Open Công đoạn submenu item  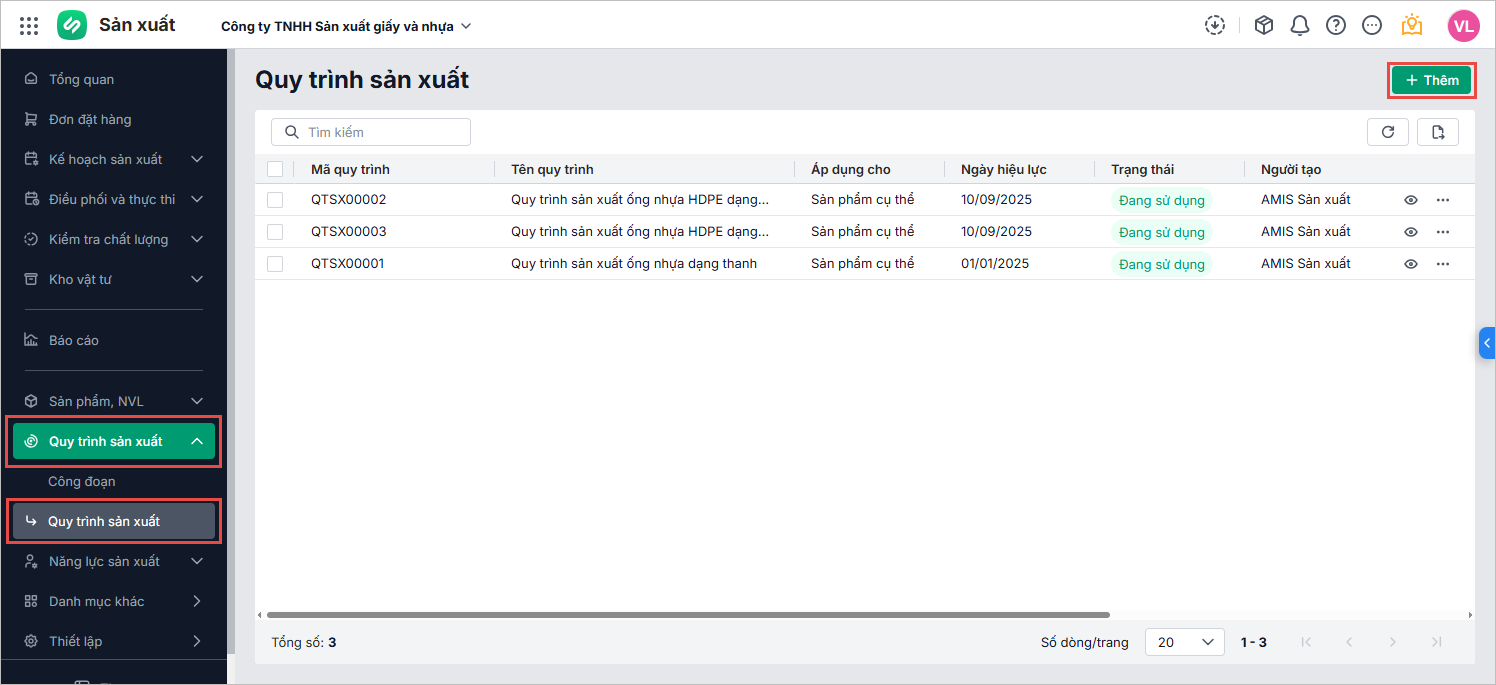114,481
